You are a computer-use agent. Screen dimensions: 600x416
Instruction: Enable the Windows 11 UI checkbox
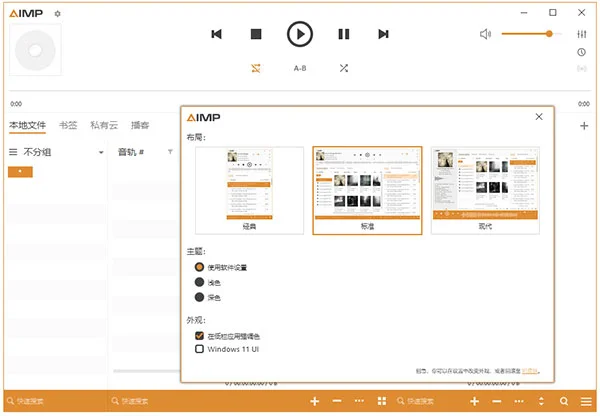click(199, 349)
